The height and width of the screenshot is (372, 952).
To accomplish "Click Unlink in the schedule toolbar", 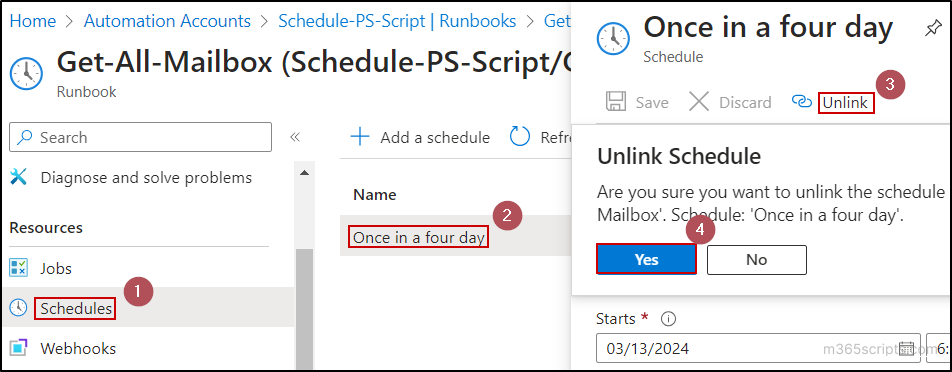I will (x=846, y=103).
